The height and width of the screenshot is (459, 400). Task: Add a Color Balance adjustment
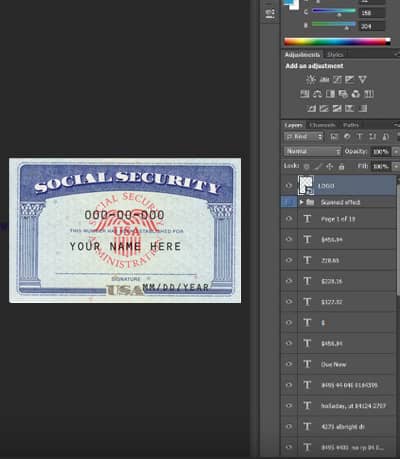click(x=317, y=94)
